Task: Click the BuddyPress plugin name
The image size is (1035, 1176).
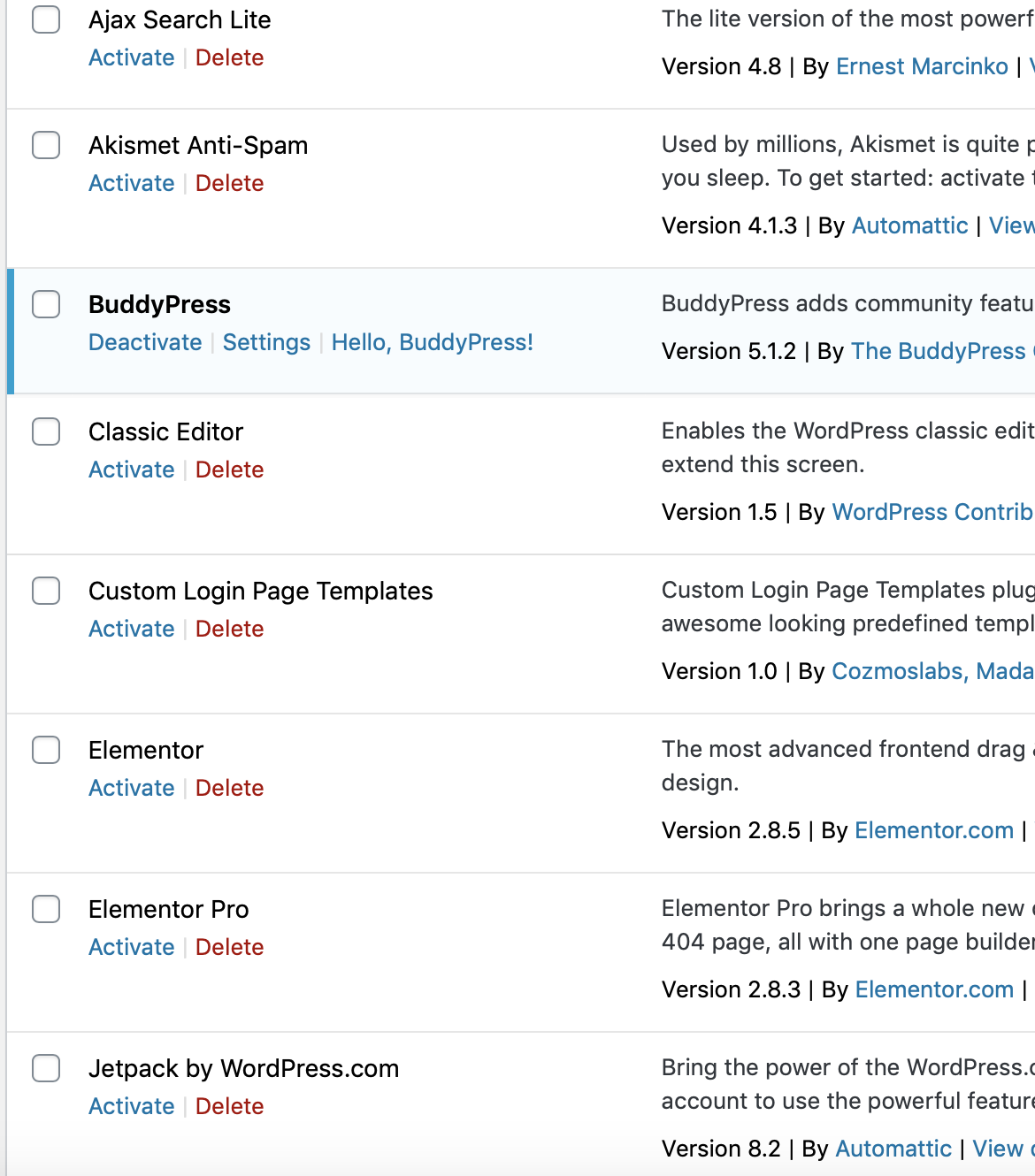Action: click(x=159, y=304)
